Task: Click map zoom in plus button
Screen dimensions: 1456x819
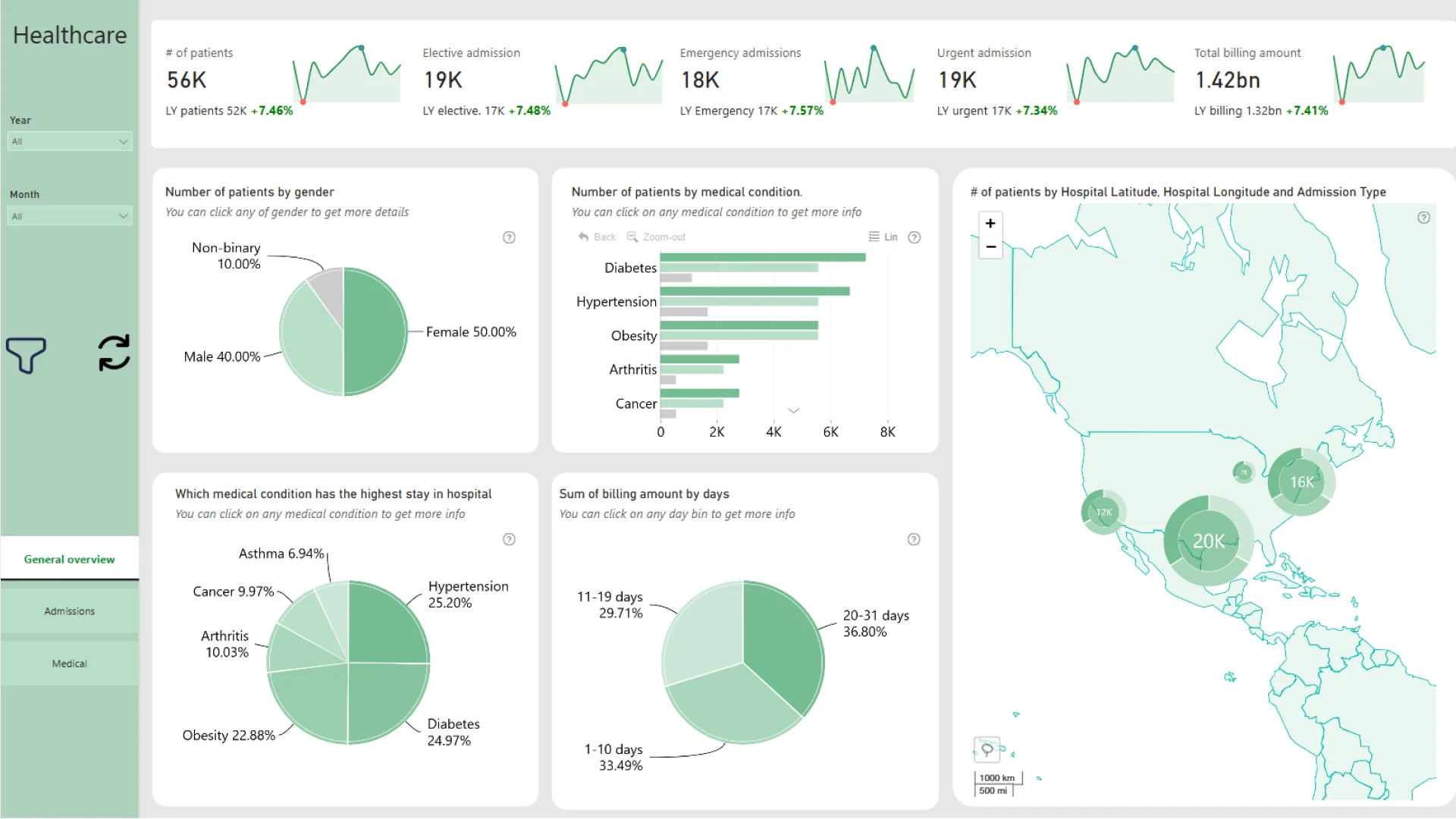Action: tap(990, 224)
